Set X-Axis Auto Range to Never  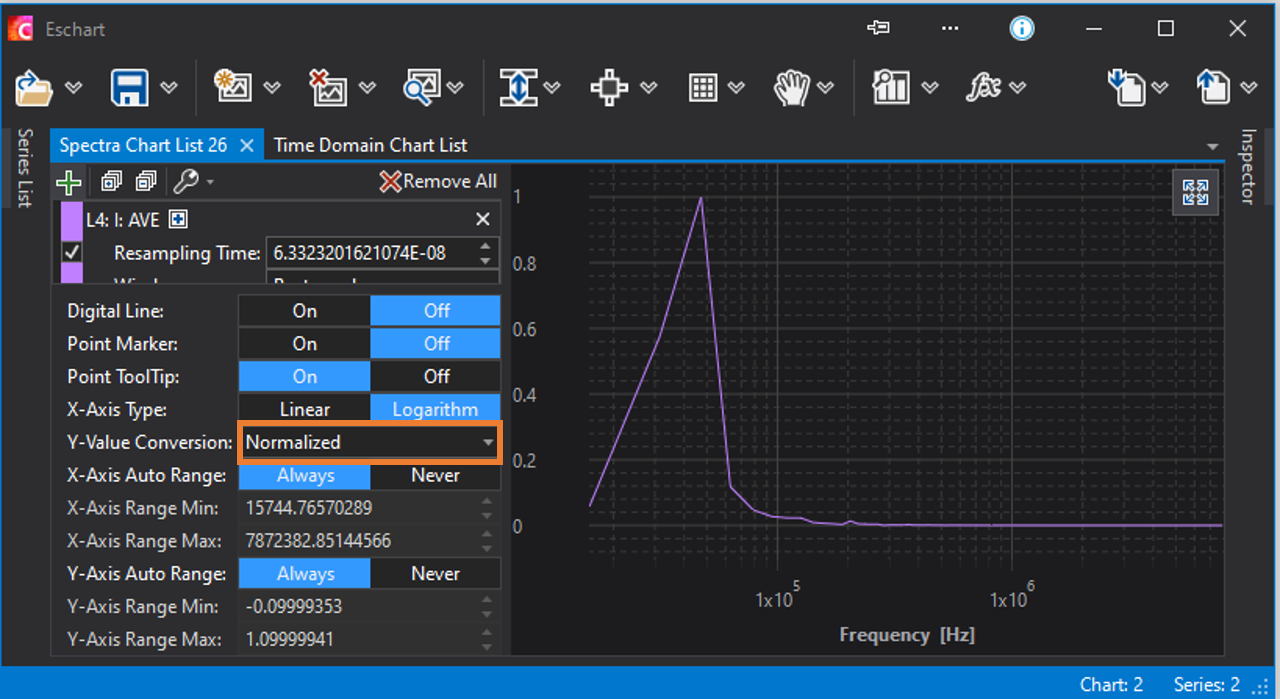[436, 475]
